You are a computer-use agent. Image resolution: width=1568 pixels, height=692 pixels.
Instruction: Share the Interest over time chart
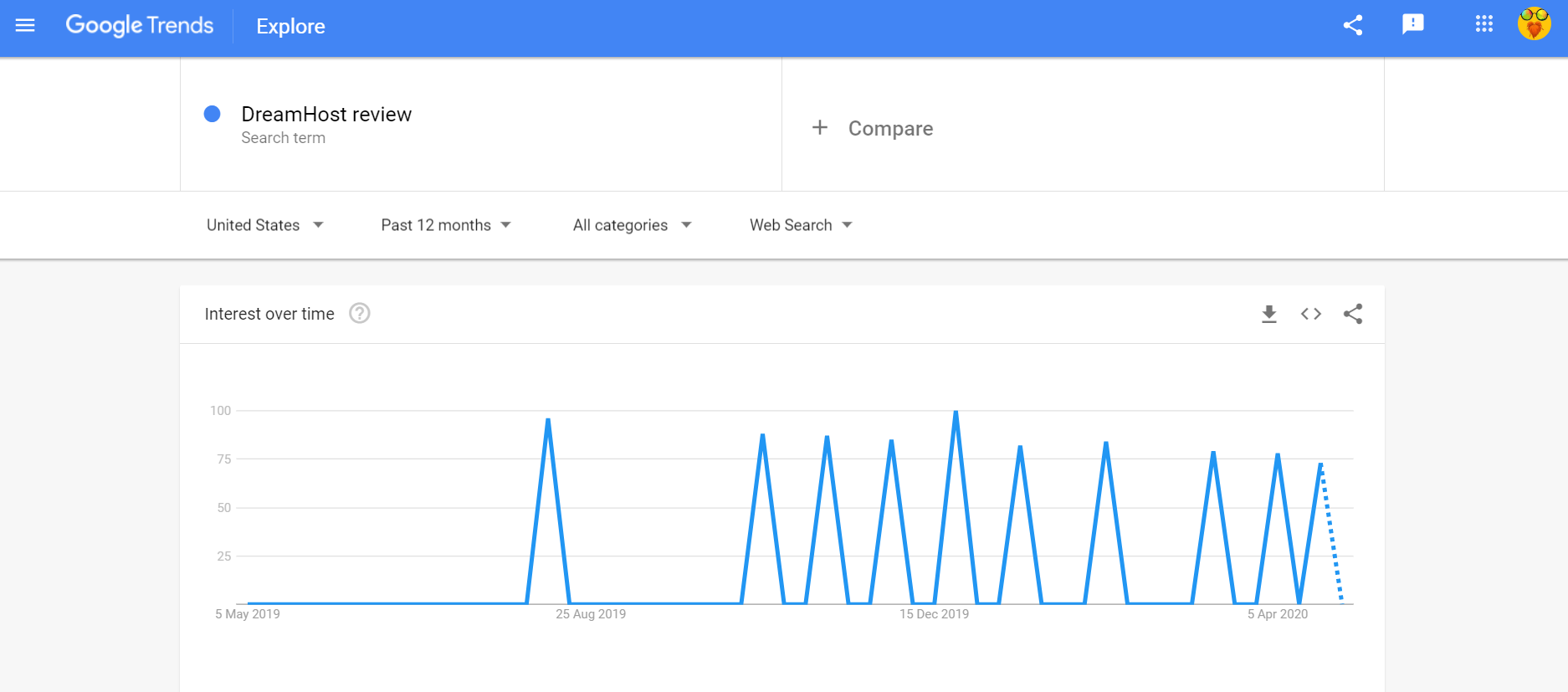pos(1353,314)
